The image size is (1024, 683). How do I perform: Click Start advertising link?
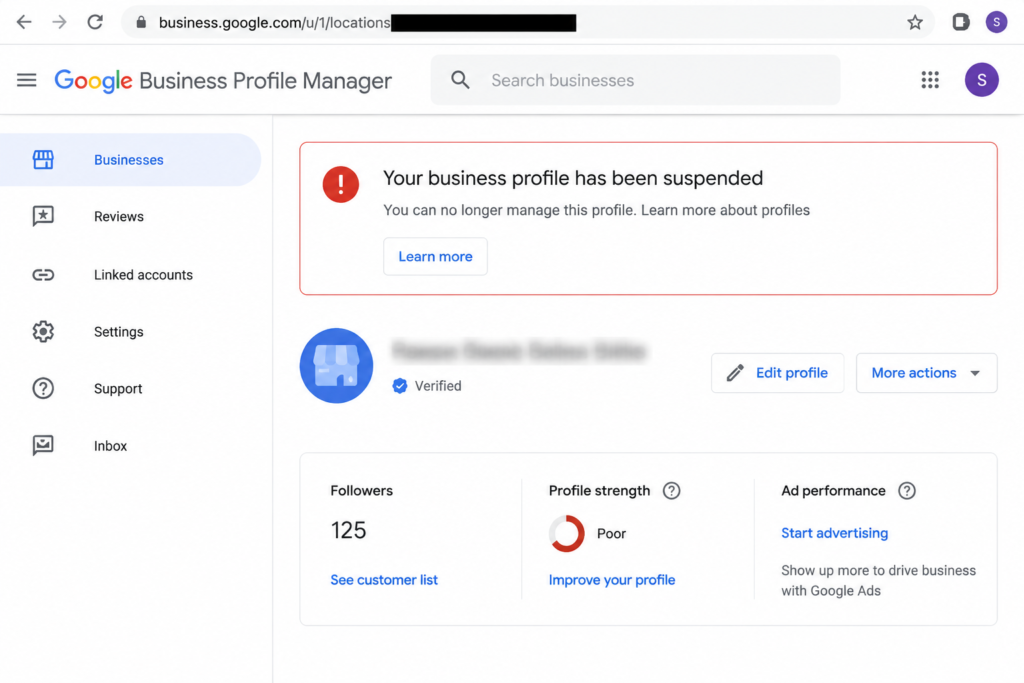coord(835,533)
